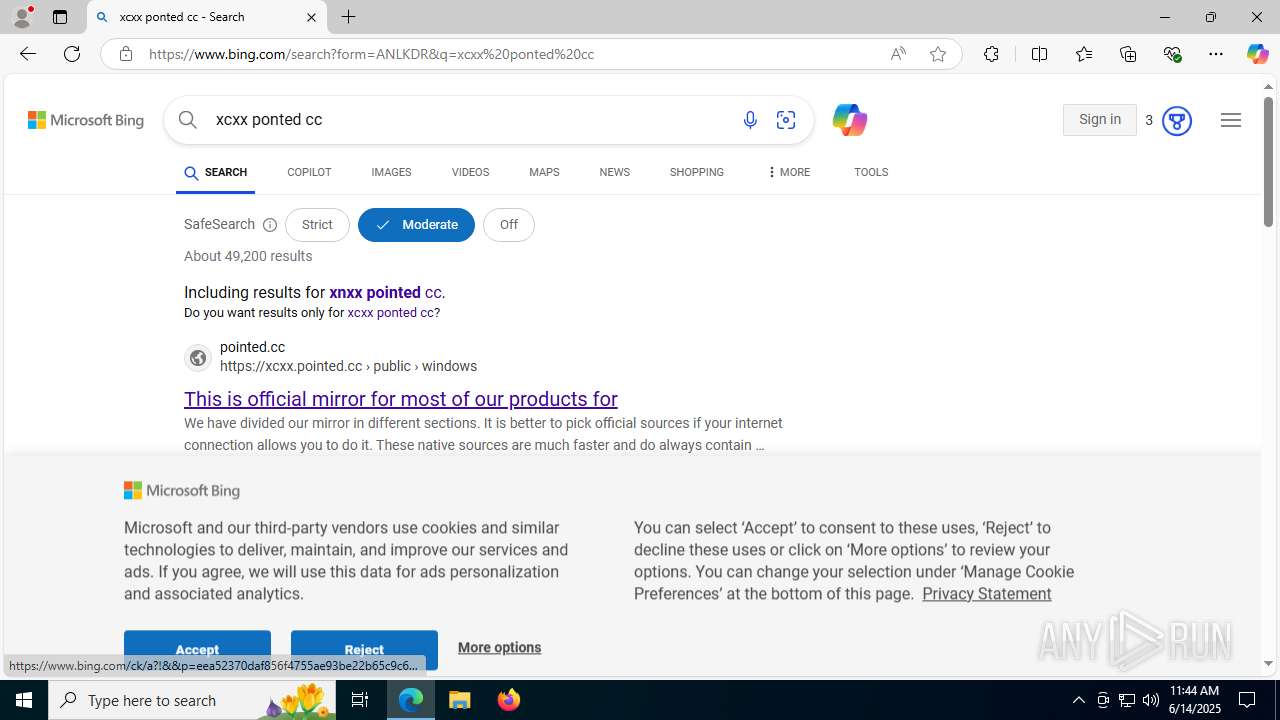Open Bing hamburger menu
The image size is (1280, 720).
click(1231, 120)
